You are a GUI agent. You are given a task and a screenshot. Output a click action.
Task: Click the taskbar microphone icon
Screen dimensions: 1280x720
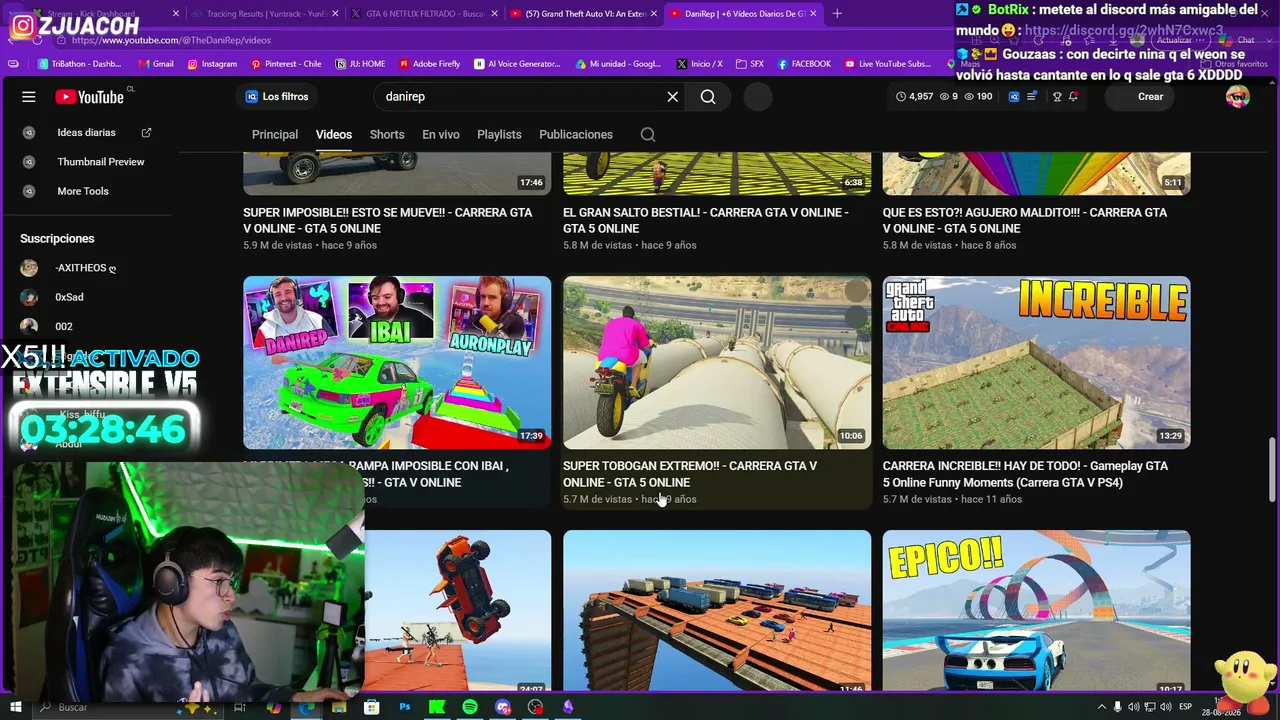1117,707
